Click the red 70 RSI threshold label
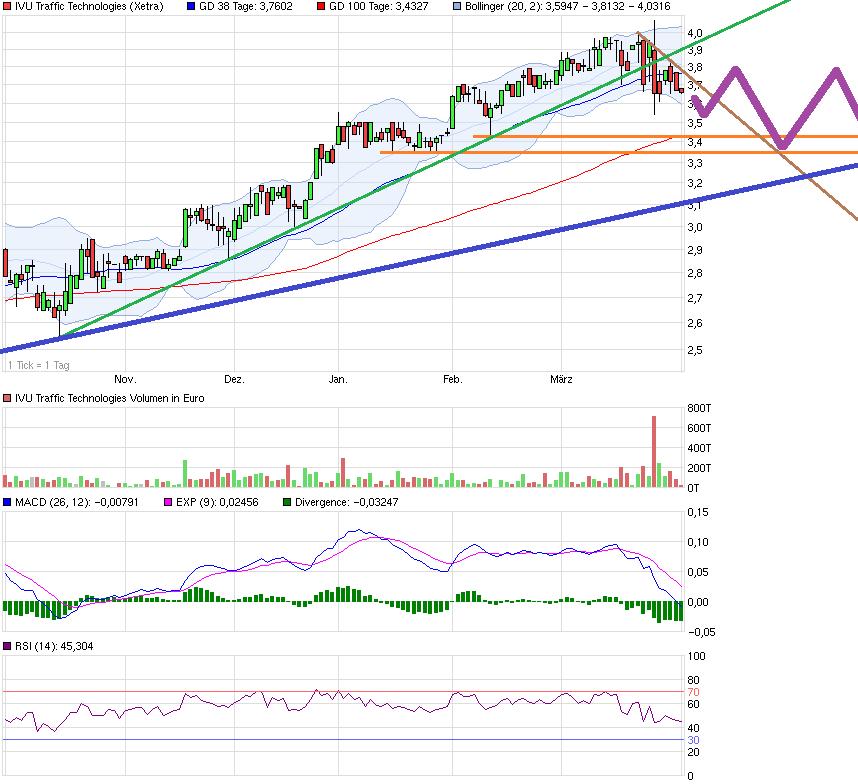858x784 pixels. tap(693, 693)
